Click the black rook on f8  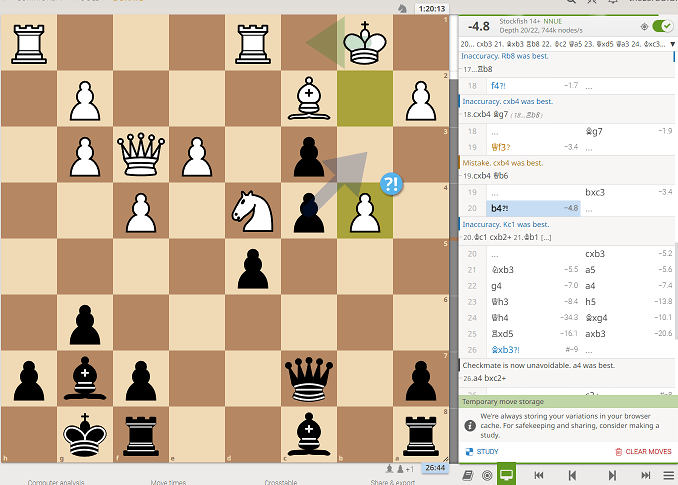coord(141,434)
